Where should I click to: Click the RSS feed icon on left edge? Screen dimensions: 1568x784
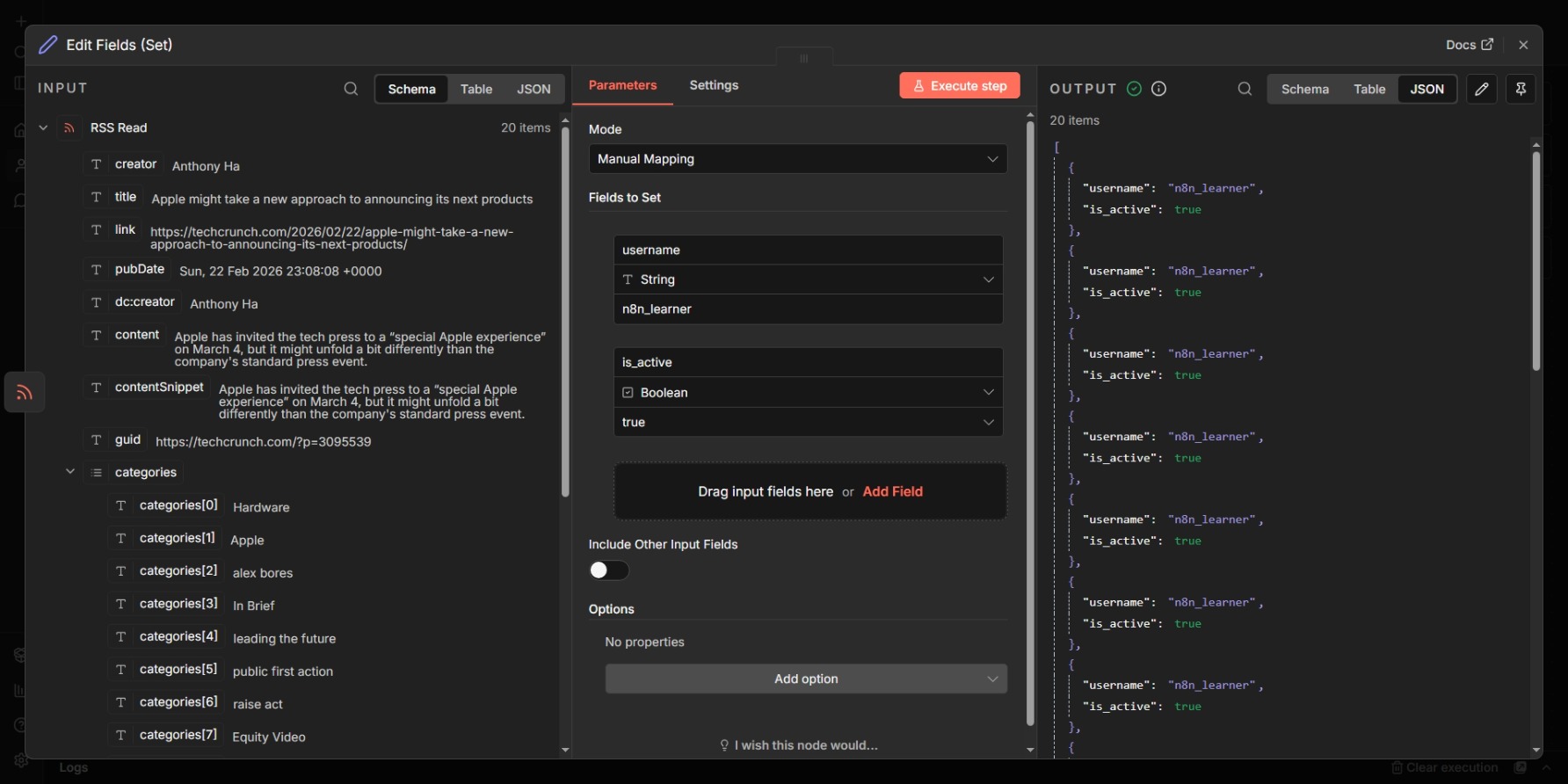[25, 392]
